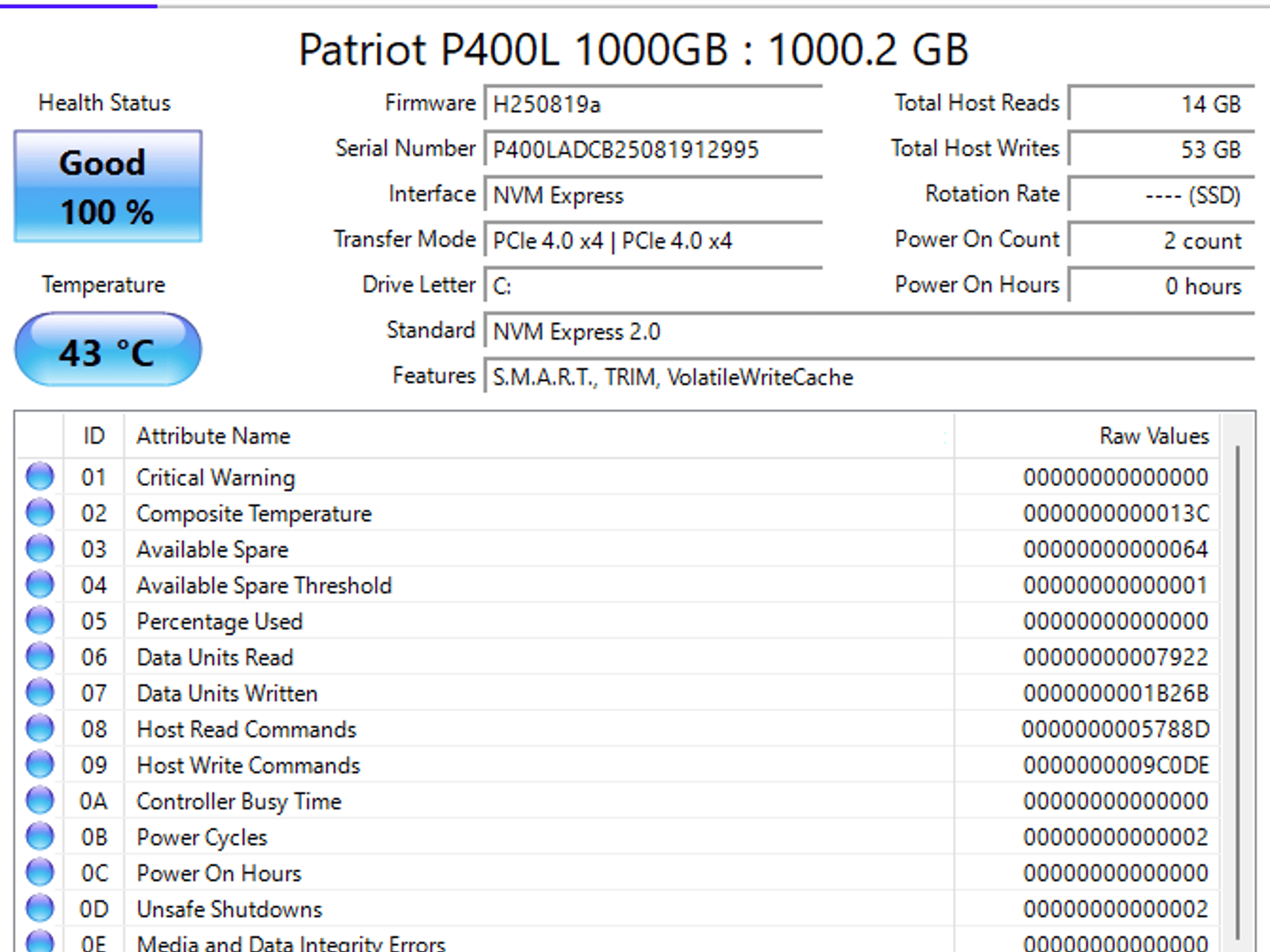Image resolution: width=1270 pixels, height=952 pixels.
Task: Select the Composite Temperature attribute name
Action: coord(254,513)
